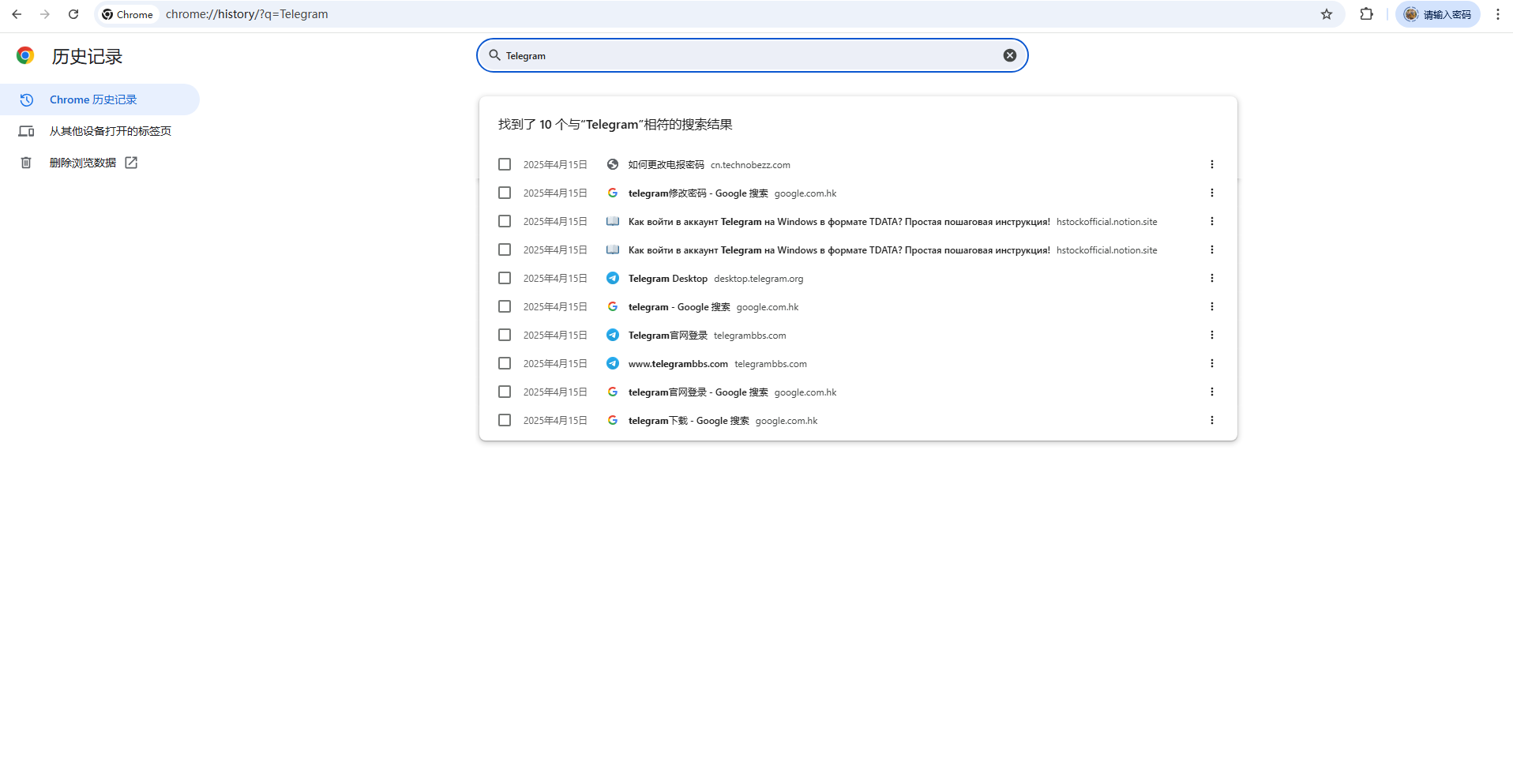Click the devices icon beside 从其他设备打开的标签页

click(26, 131)
